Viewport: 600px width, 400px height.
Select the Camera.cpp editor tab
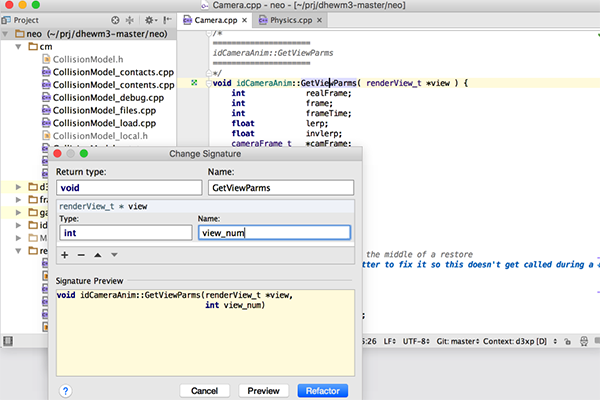click(218, 19)
